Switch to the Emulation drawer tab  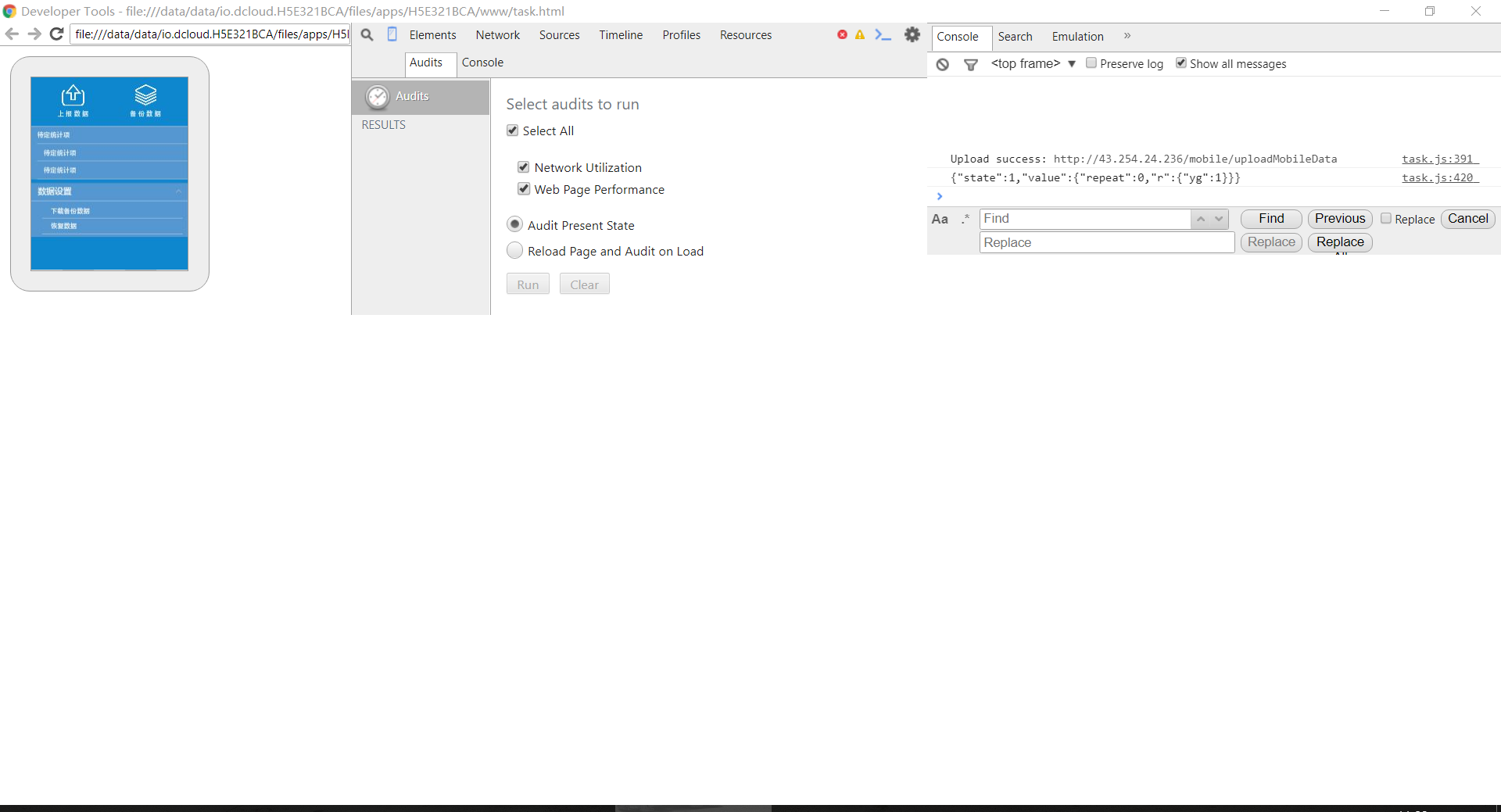1077,37
